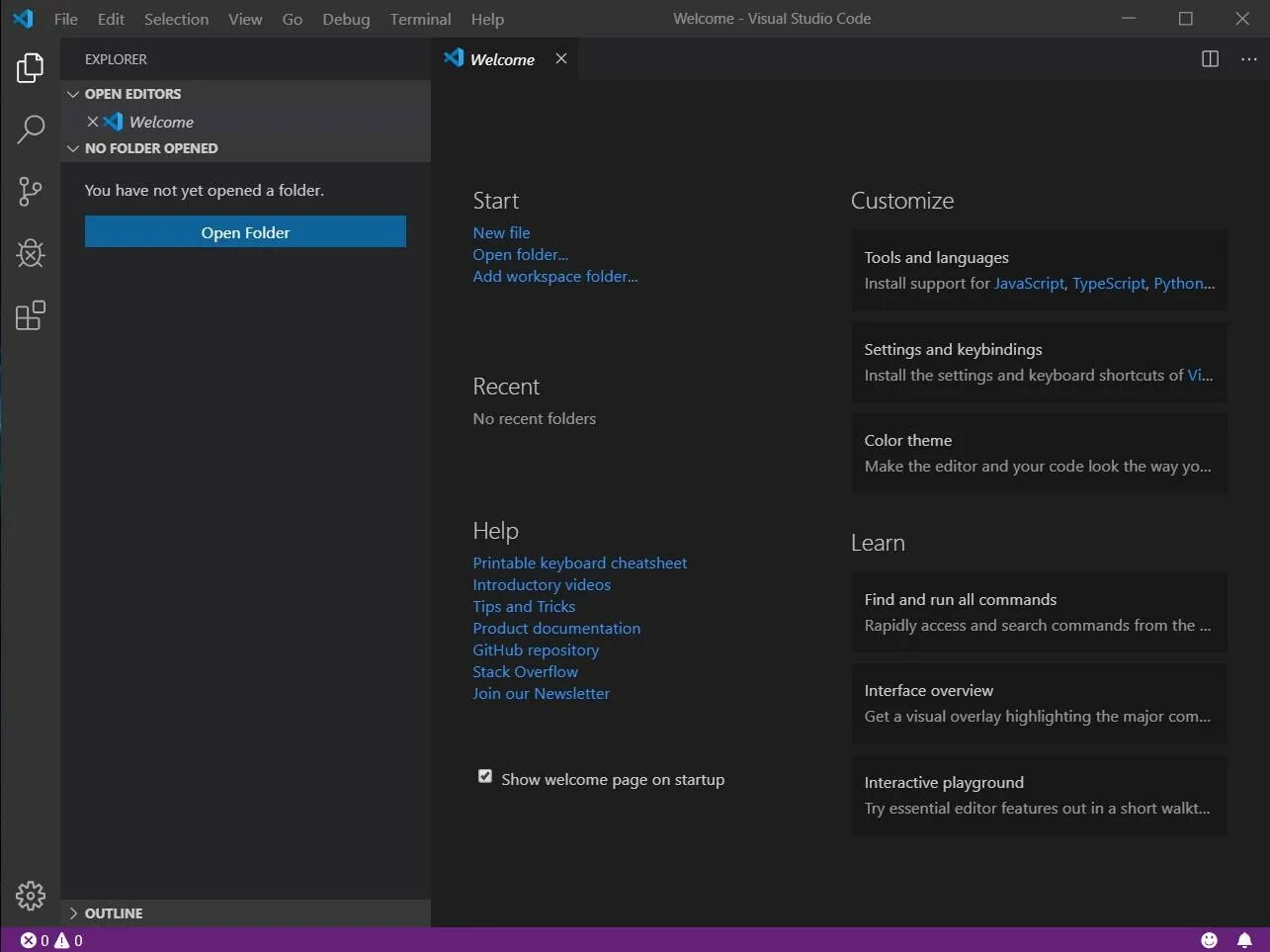Click the blue Open Folder button

tap(245, 232)
